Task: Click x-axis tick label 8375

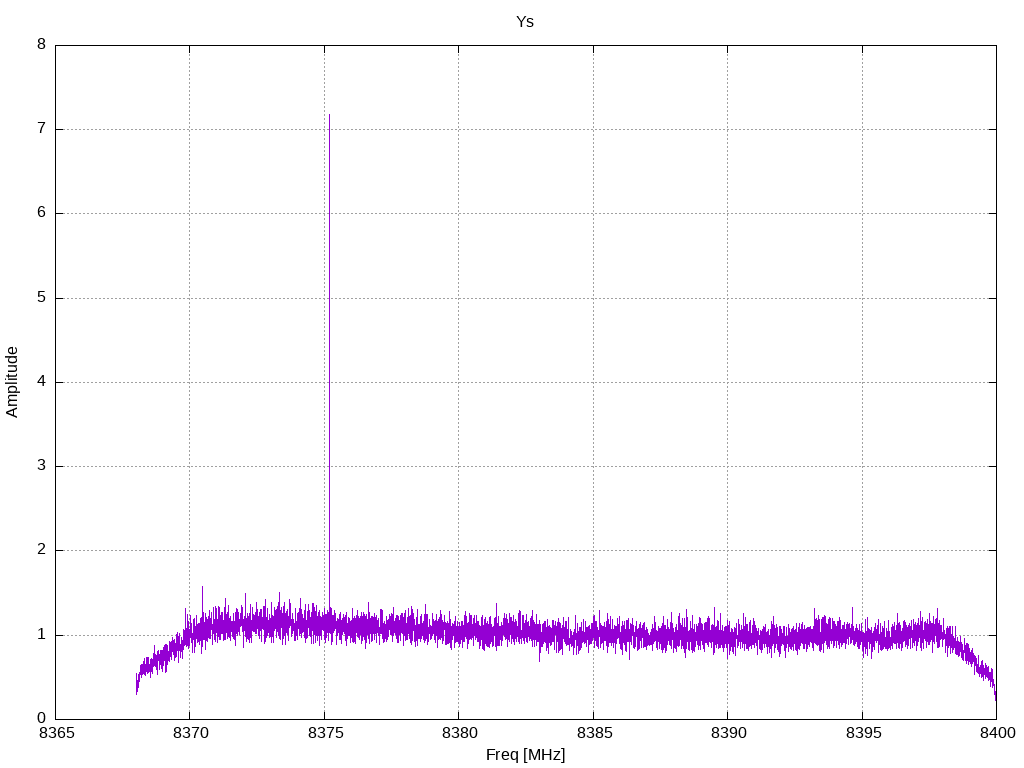Action: tap(325, 733)
